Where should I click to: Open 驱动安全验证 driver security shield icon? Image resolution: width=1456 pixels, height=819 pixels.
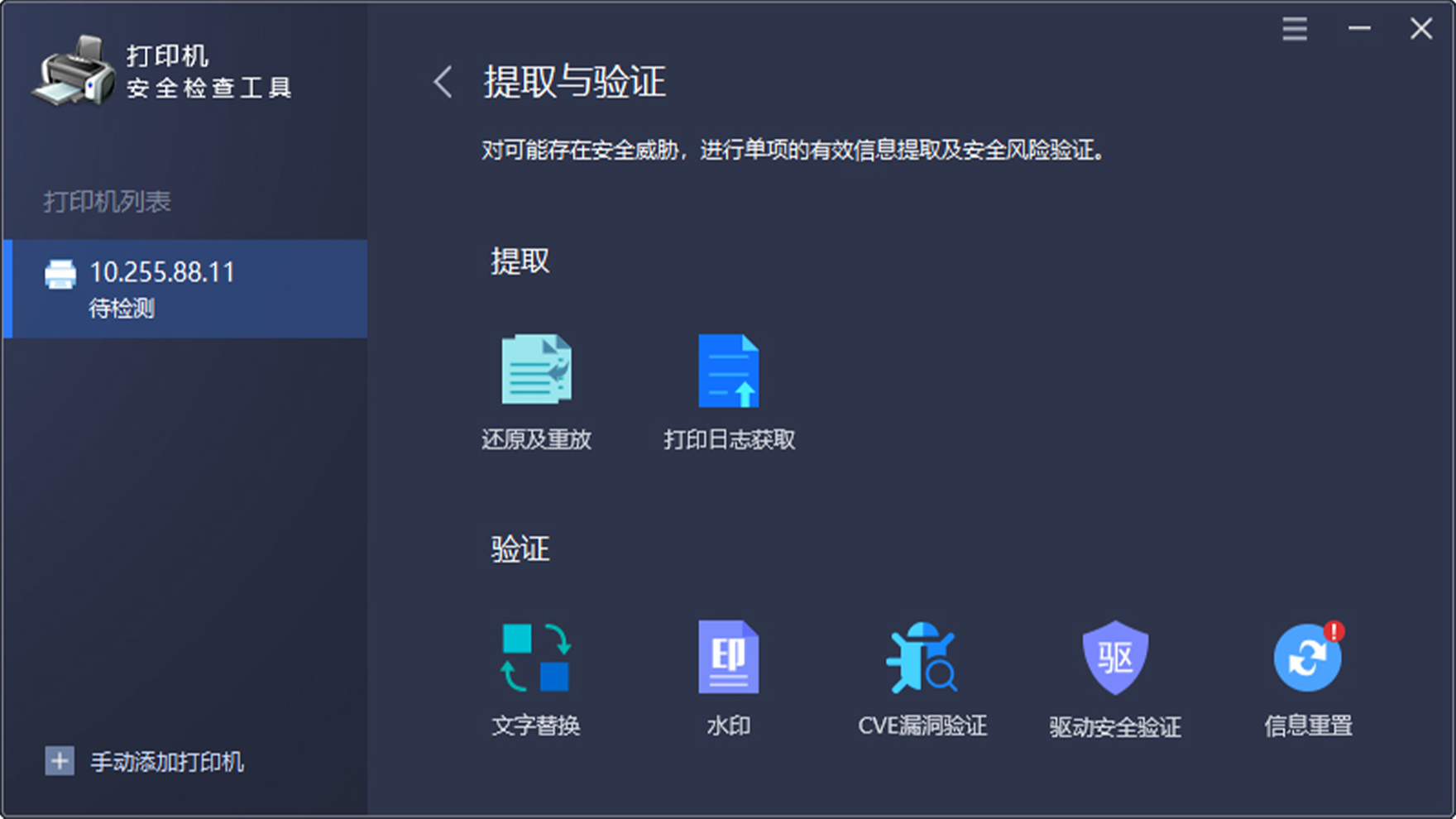[x=1115, y=657]
